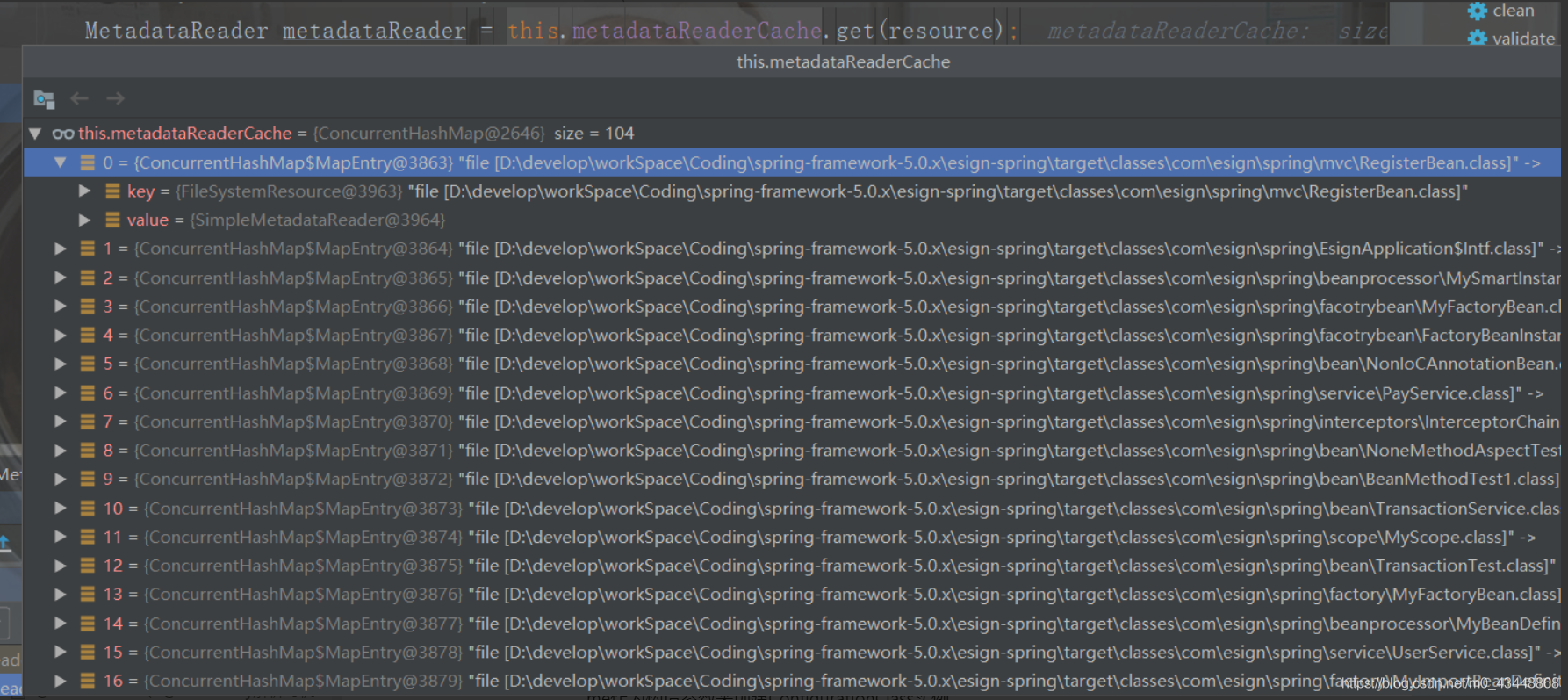The width and height of the screenshot is (1568, 700).
Task: Expand the value SimpleMetadataReader@3964 node
Action: tap(84, 220)
